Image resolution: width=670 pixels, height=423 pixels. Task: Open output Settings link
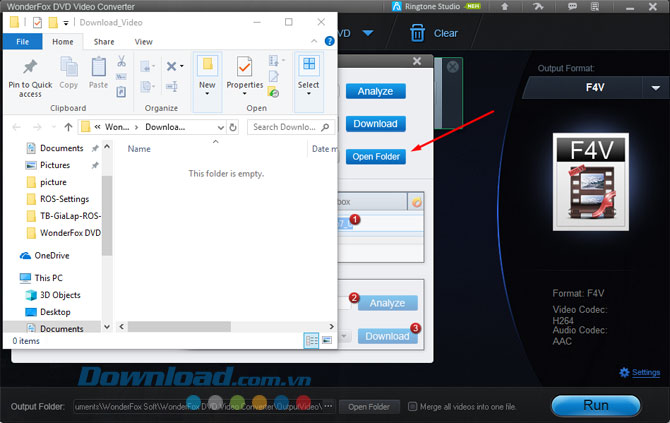[646, 372]
